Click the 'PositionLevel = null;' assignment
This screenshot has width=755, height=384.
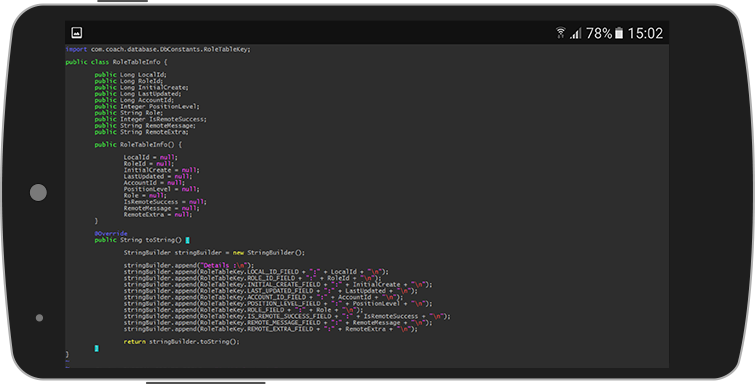point(161,189)
